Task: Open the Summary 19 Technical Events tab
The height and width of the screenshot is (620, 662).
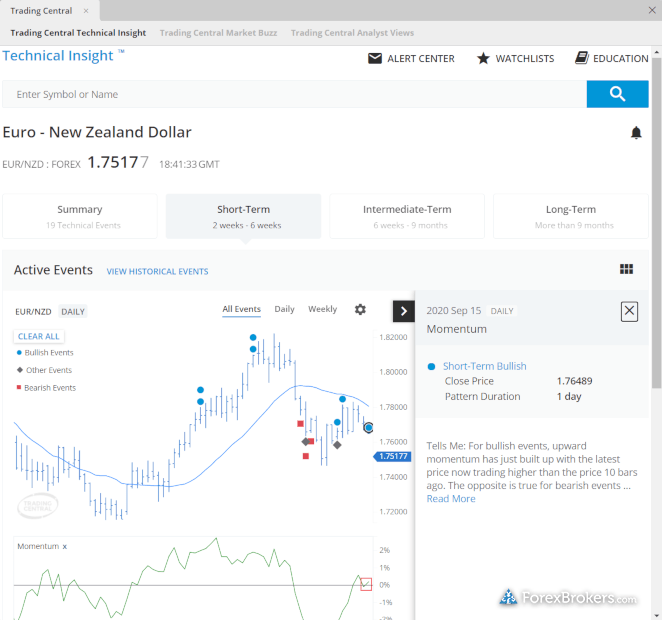Action: [x=80, y=217]
